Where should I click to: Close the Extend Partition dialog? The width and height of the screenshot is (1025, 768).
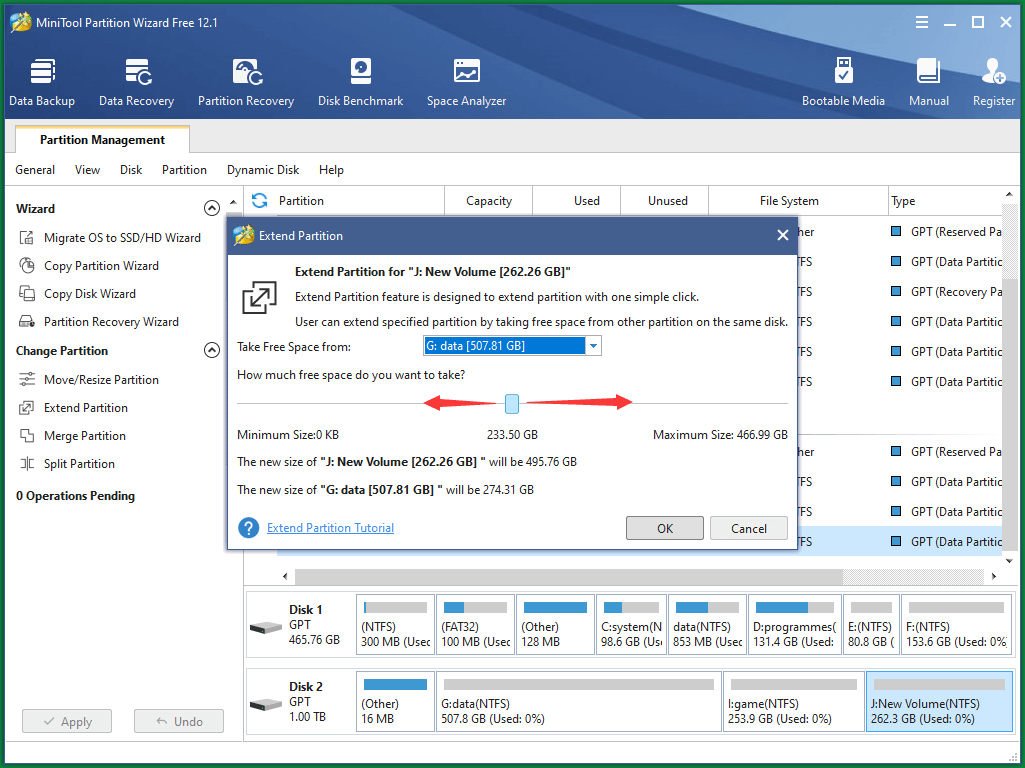pos(782,235)
